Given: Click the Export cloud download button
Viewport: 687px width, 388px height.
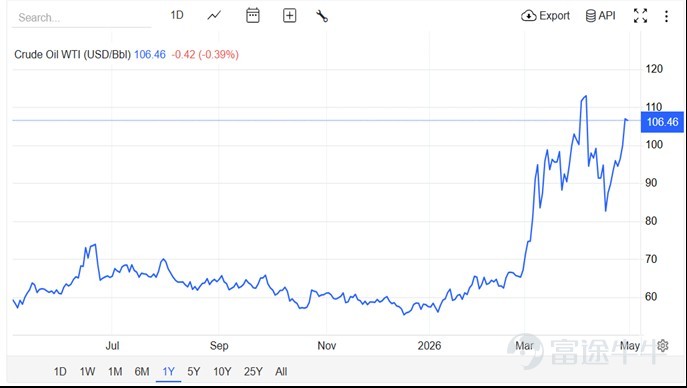Looking at the screenshot, I should coord(545,16).
